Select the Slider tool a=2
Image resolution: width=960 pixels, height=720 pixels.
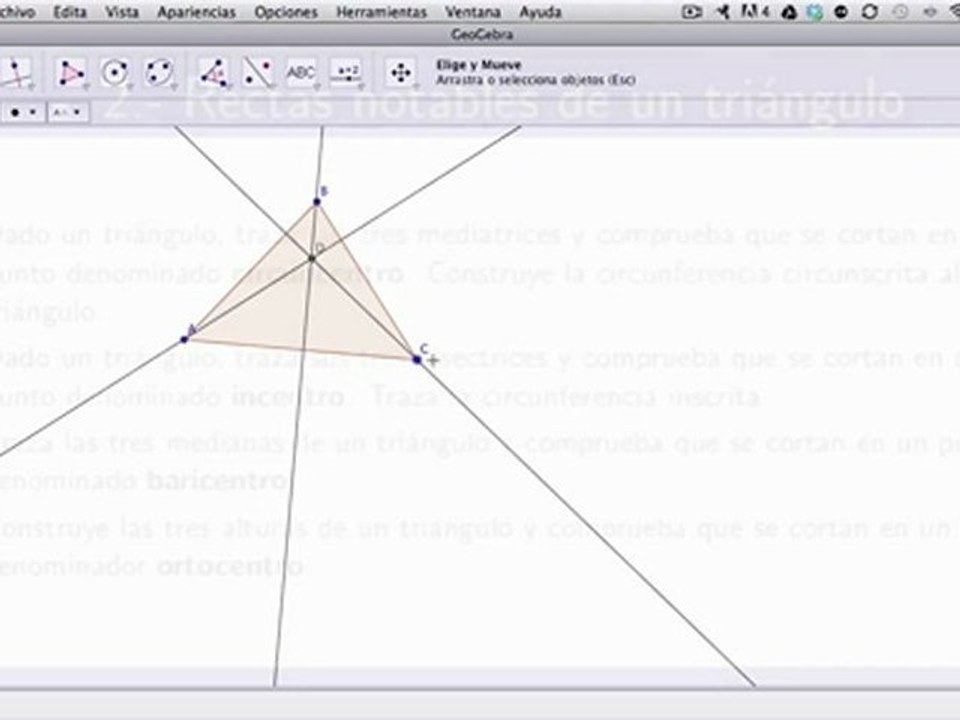tap(347, 73)
